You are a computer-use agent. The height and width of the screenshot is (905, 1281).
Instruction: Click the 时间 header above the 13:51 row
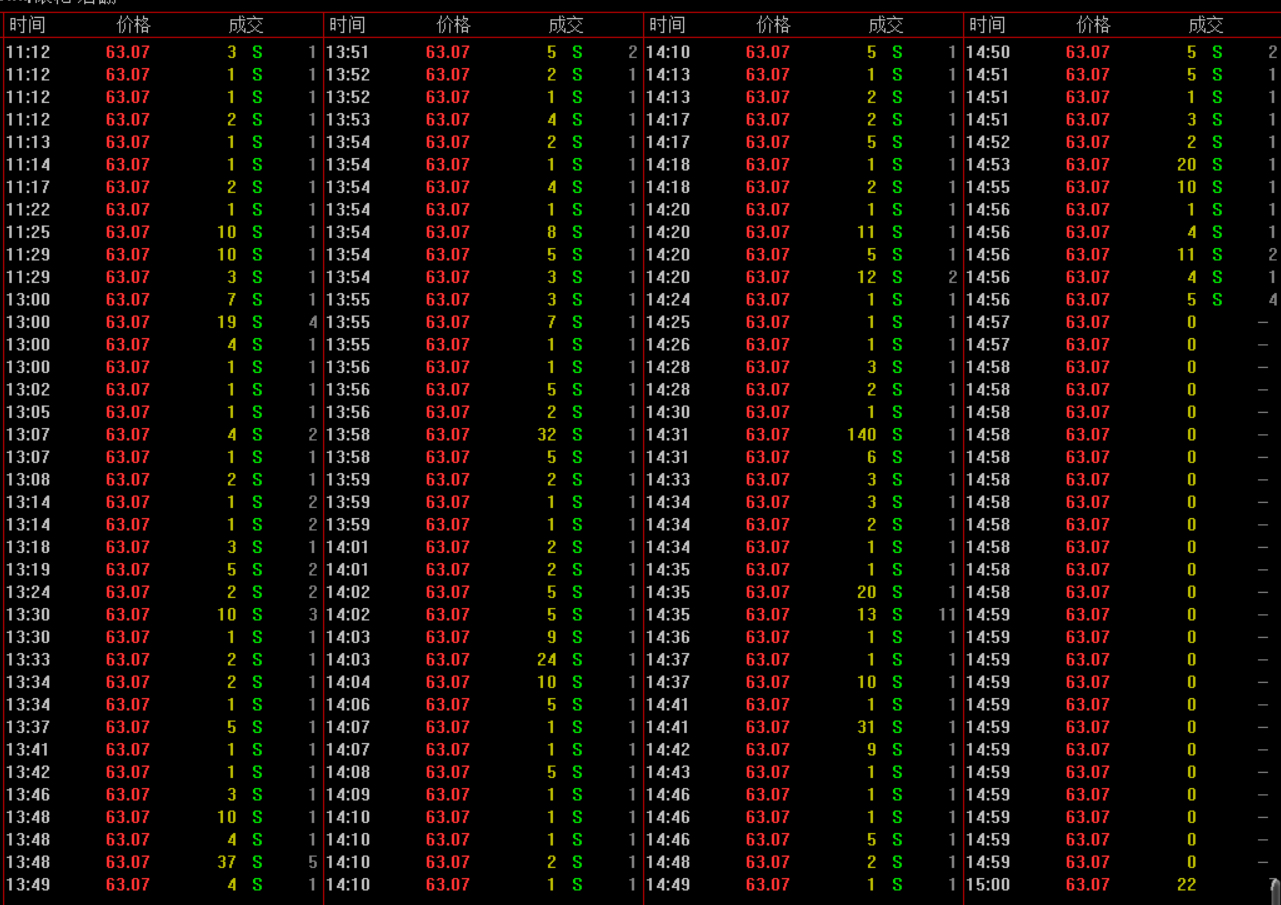[x=347, y=25]
